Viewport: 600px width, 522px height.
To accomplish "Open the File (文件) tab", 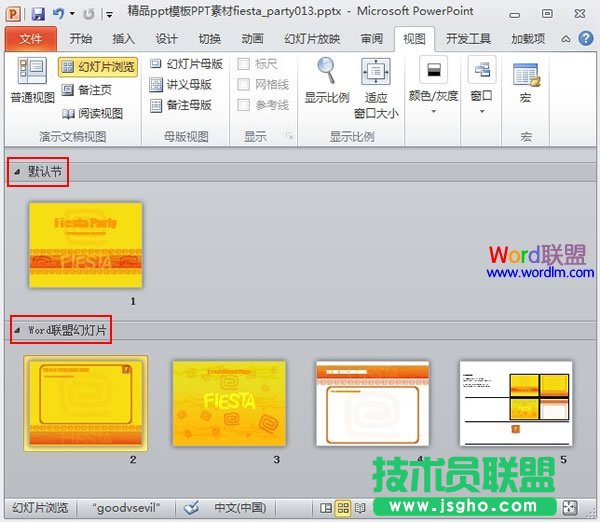I will click(31, 38).
